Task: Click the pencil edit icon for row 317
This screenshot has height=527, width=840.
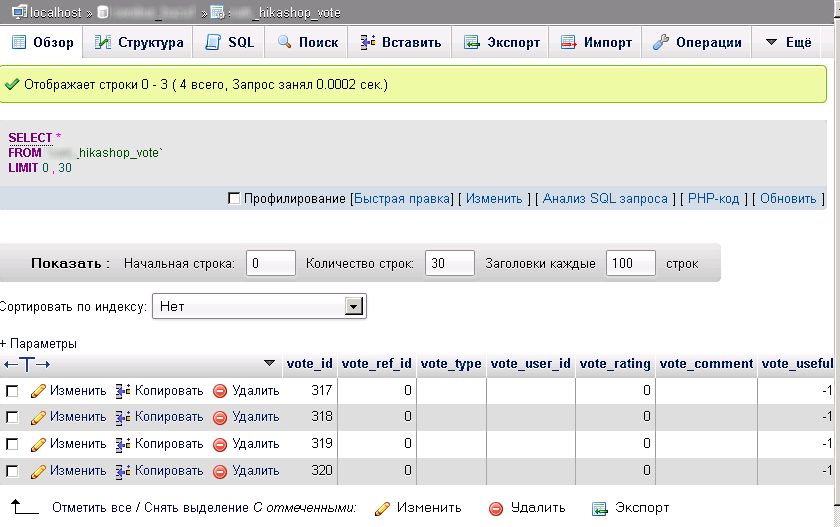Action: point(39,390)
